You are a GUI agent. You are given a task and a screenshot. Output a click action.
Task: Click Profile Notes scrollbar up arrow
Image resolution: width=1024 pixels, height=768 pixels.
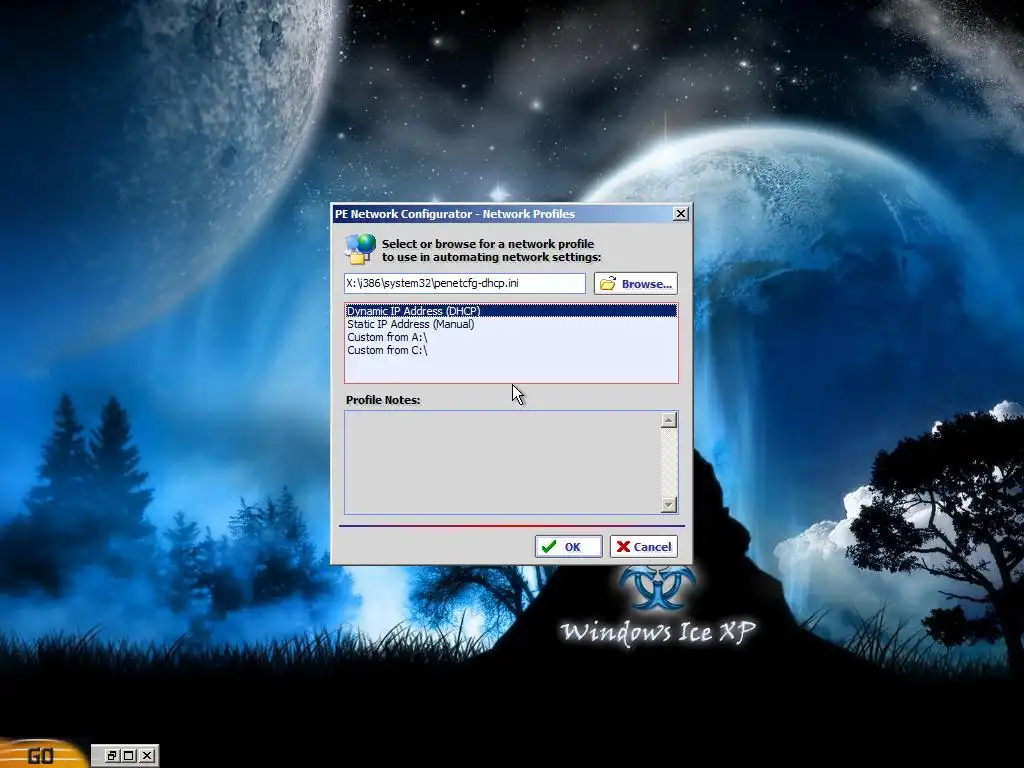click(x=668, y=420)
